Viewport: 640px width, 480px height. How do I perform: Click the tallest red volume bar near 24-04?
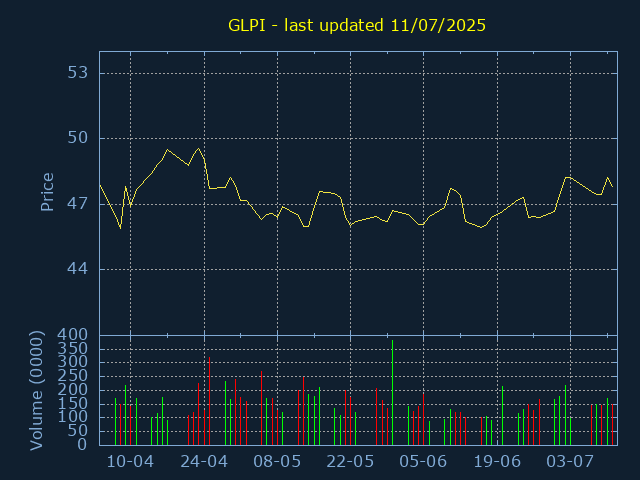tap(209, 401)
